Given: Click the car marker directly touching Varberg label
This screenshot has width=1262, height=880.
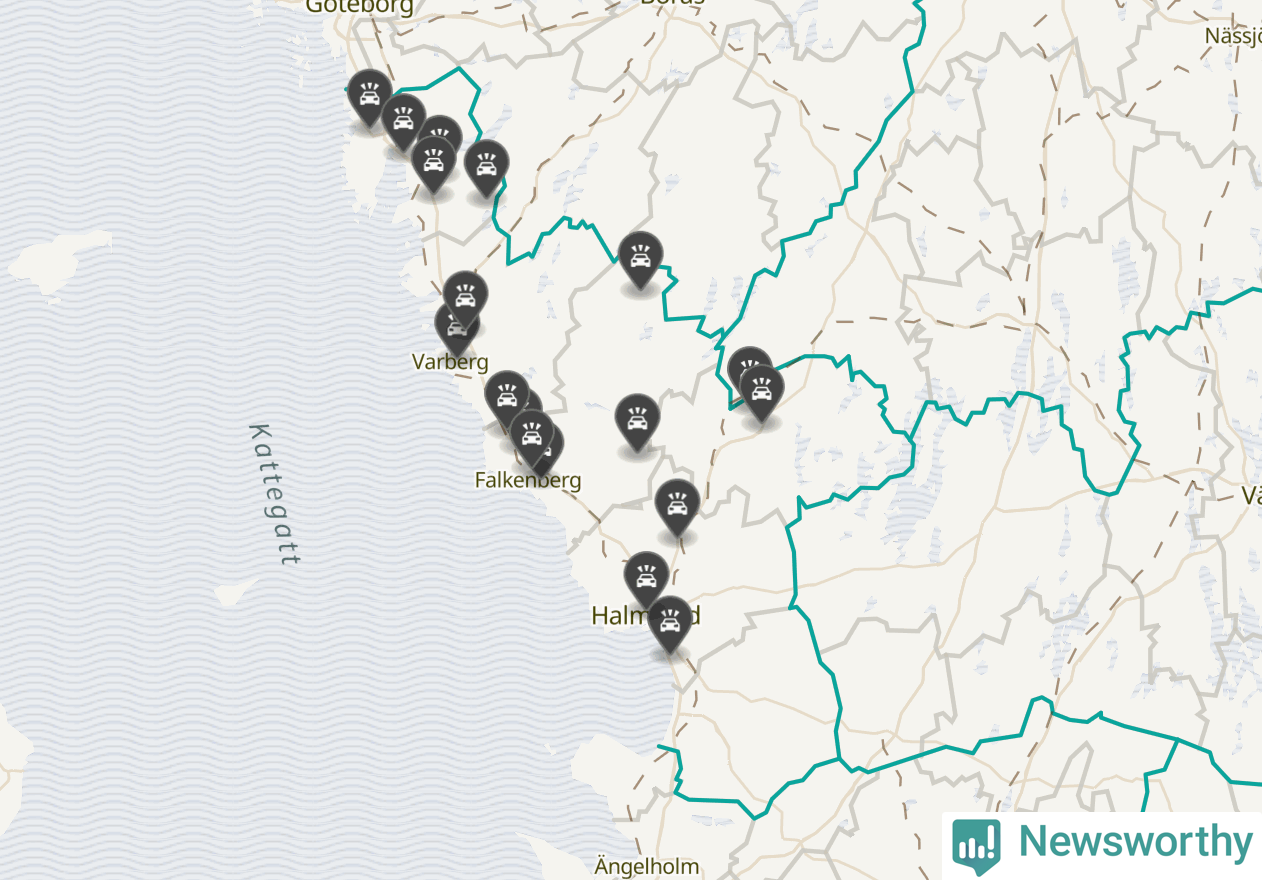Looking at the screenshot, I should [x=456, y=327].
